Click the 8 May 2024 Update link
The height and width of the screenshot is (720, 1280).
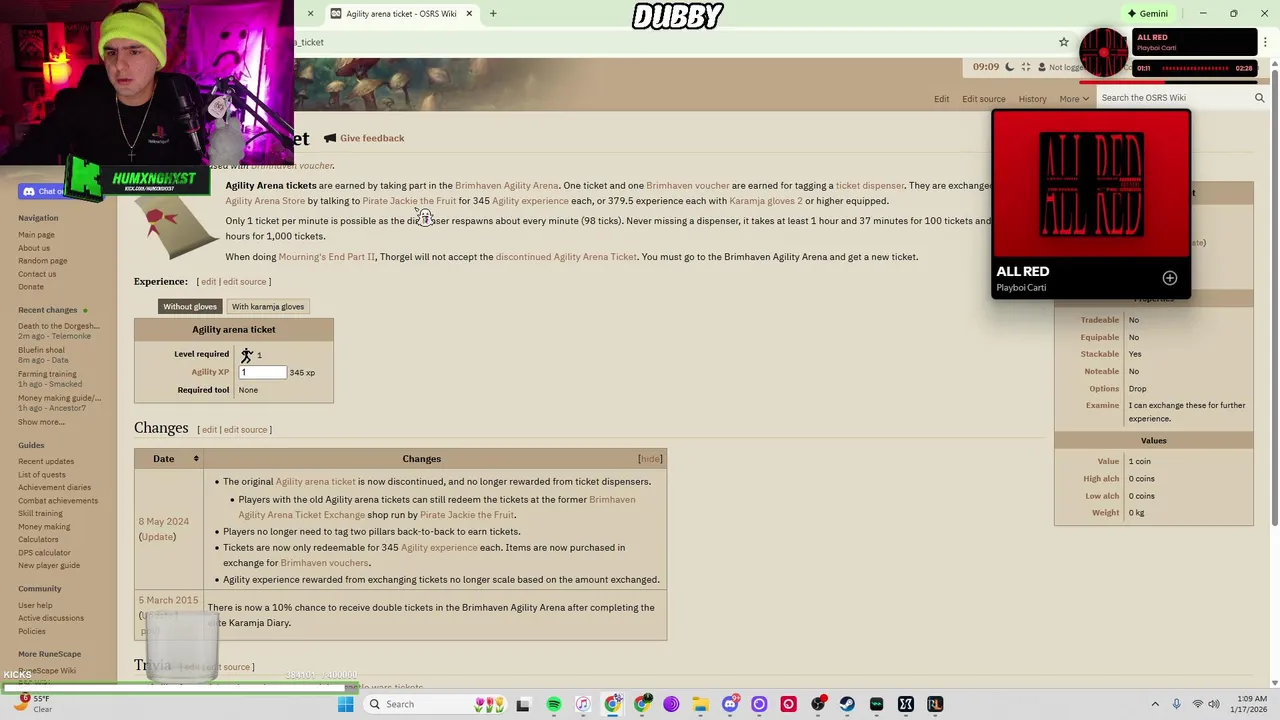(x=157, y=537)
